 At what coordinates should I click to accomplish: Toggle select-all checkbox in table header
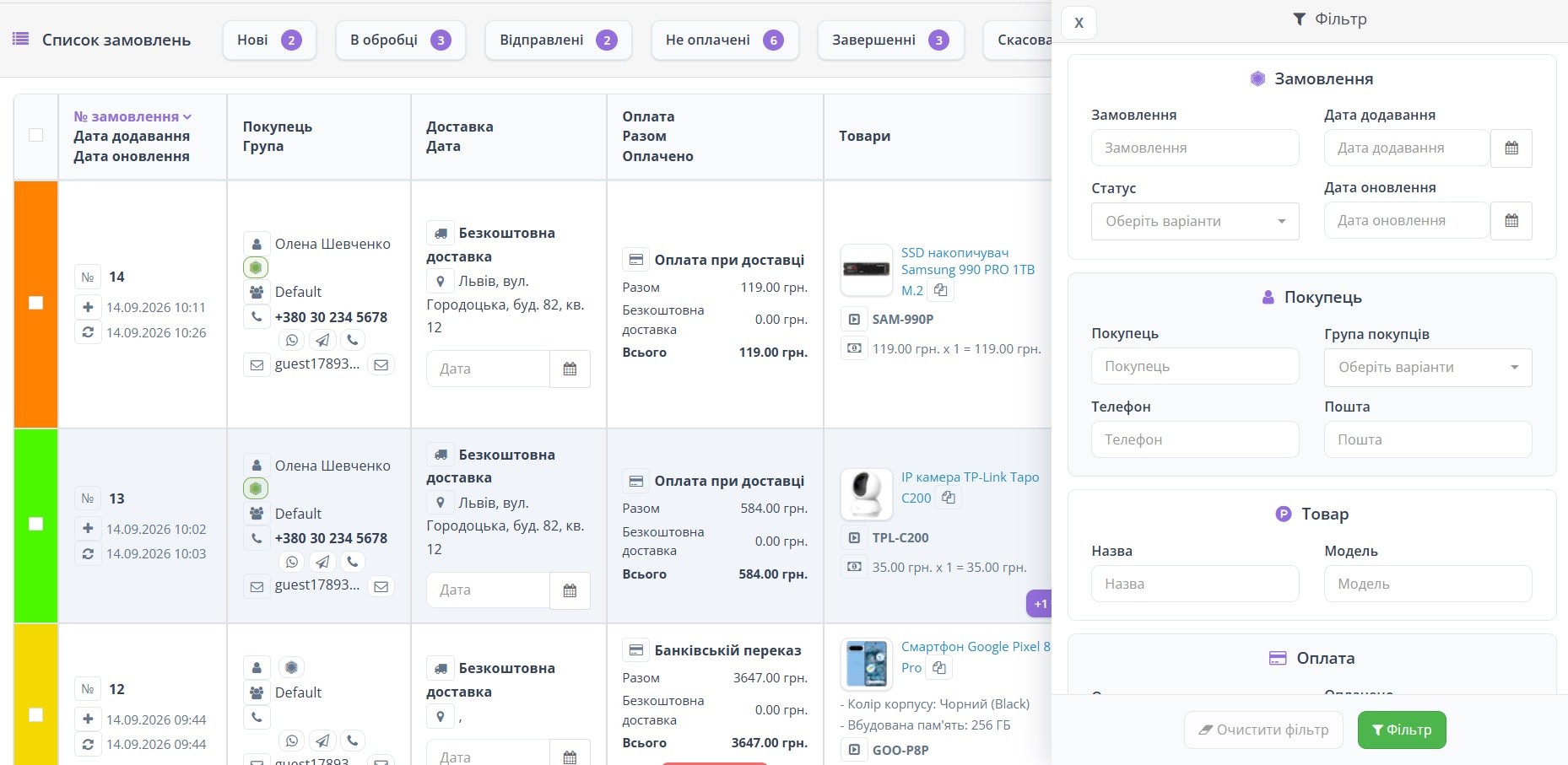click(x=35, y=135)
